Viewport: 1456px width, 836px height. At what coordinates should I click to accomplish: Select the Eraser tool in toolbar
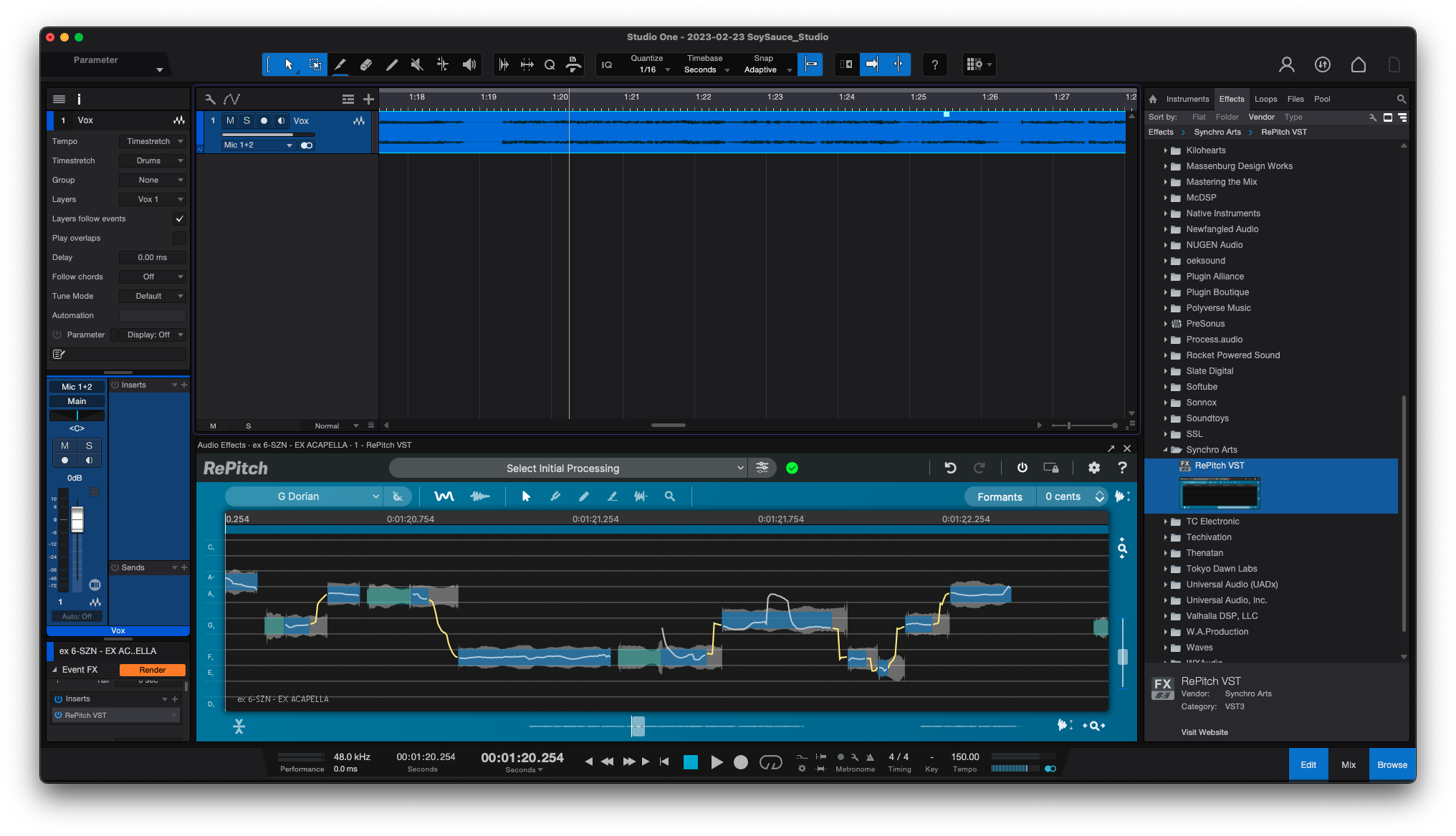click(365, 64)
